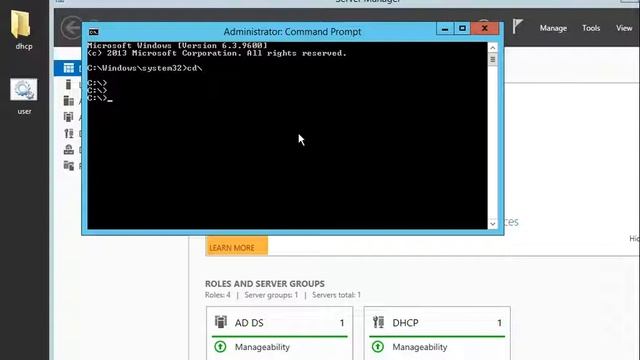Screen dimensions: 640x360
Task: Click the 'Server groups: 1' text
Action: (x=271, y=295)
